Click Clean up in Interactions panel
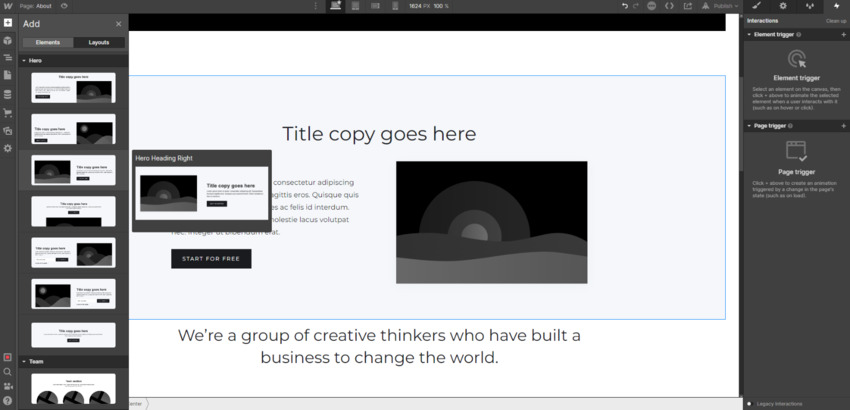This screenshot has width=850, height=410. click(835, 21)
